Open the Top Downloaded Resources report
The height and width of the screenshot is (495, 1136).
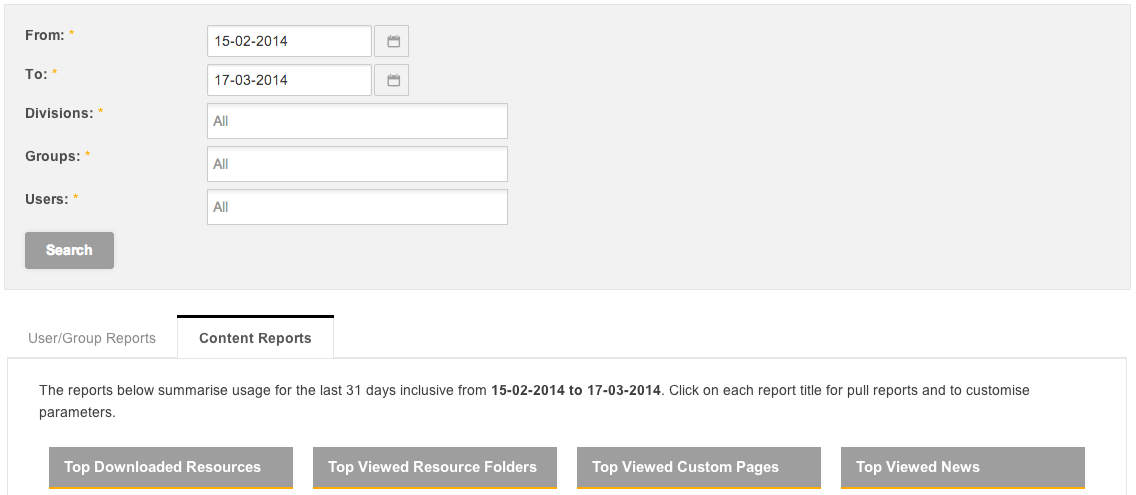(x=171, y=467)
